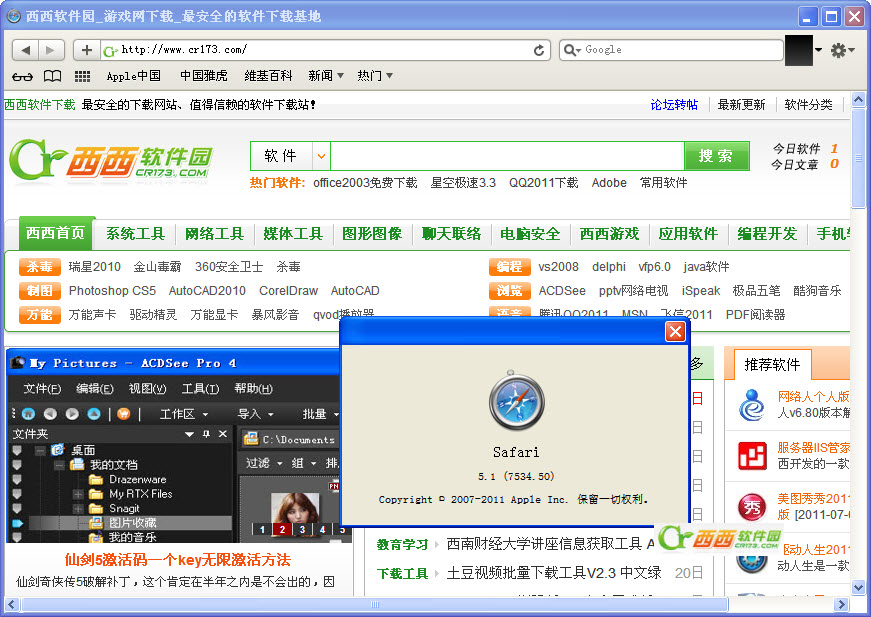Screen dimensions: 871x617
Task: Go back with the Safari back arrow
Action: pyautogui.click(x=26, y=50)
